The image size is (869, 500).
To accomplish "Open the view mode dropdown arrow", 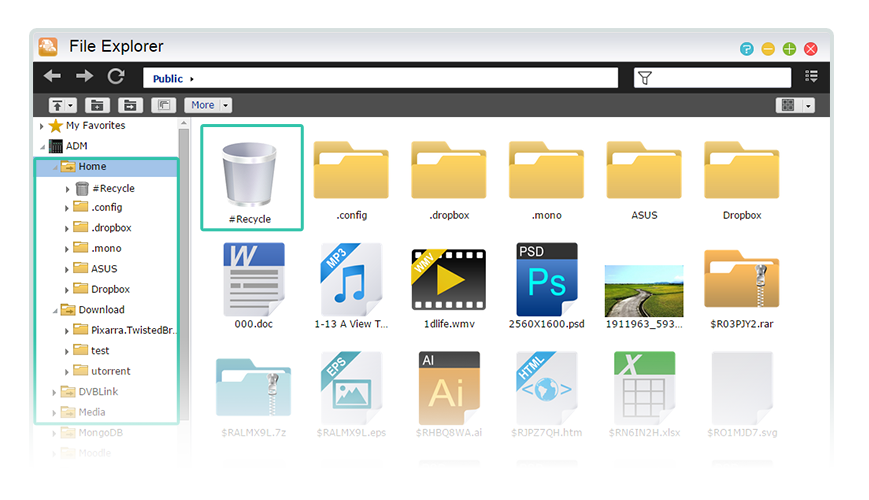I will [x=808, y=105].
